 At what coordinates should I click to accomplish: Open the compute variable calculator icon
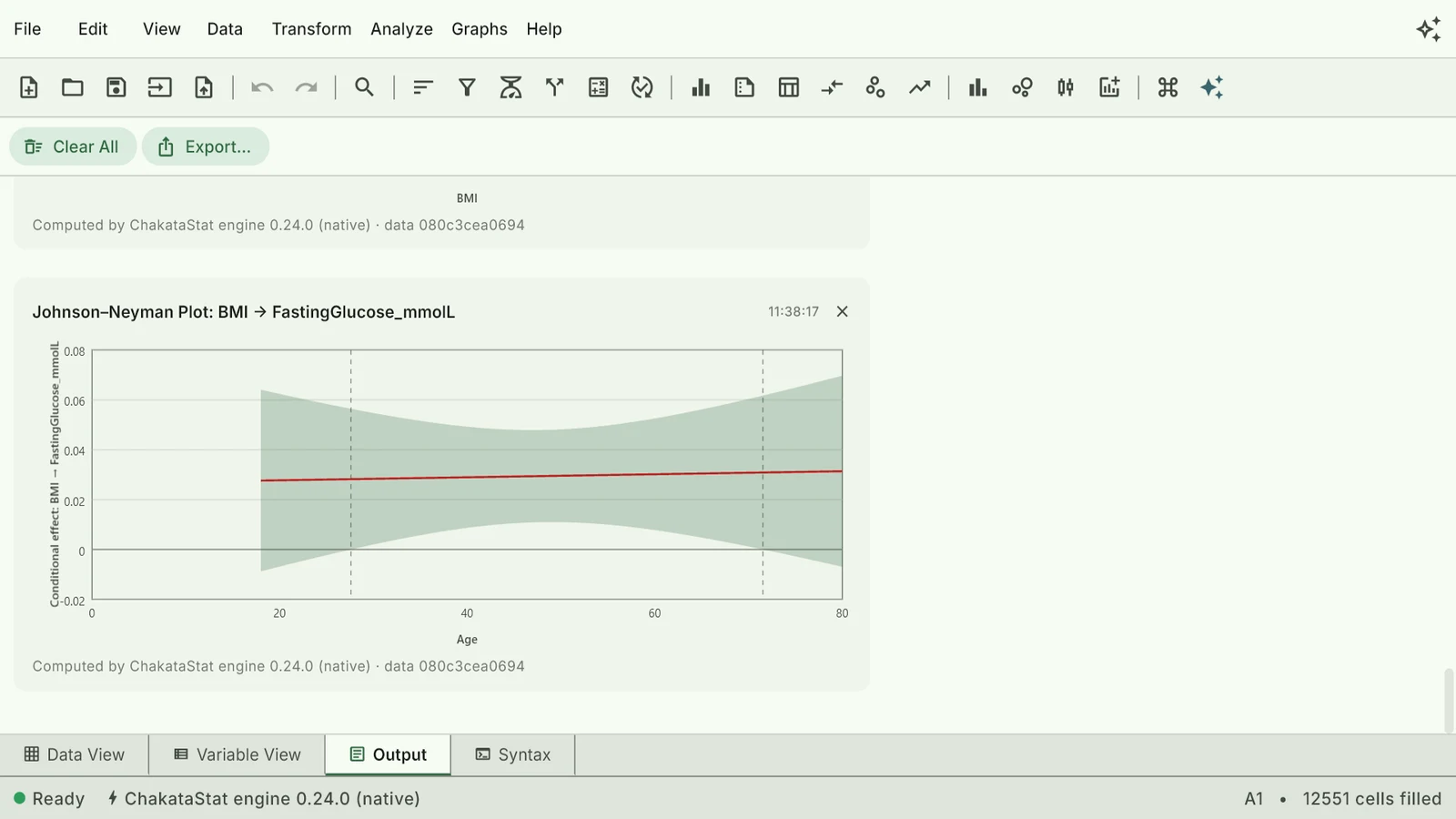598,87
